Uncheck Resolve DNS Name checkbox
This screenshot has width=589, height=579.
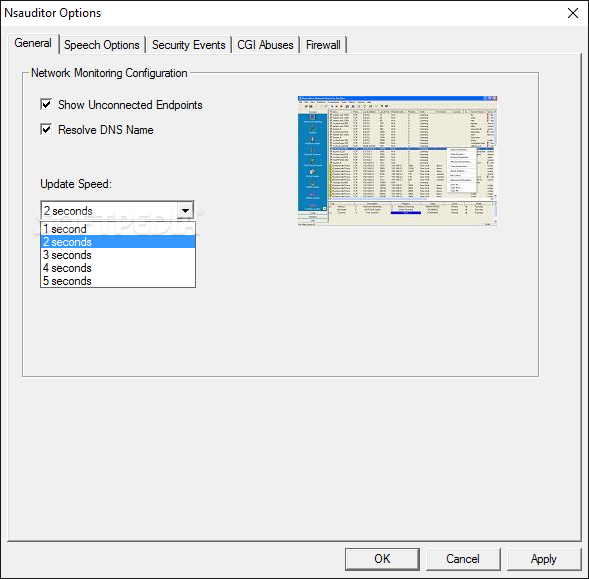(46, 130)
